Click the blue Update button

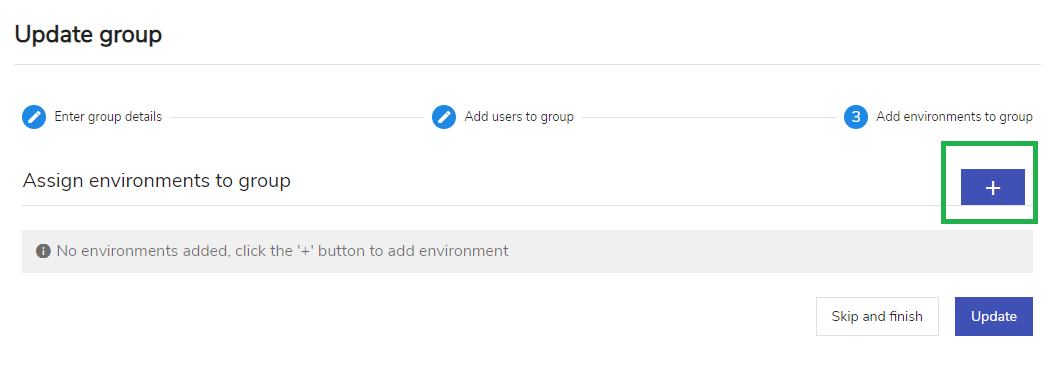[994, 316]
